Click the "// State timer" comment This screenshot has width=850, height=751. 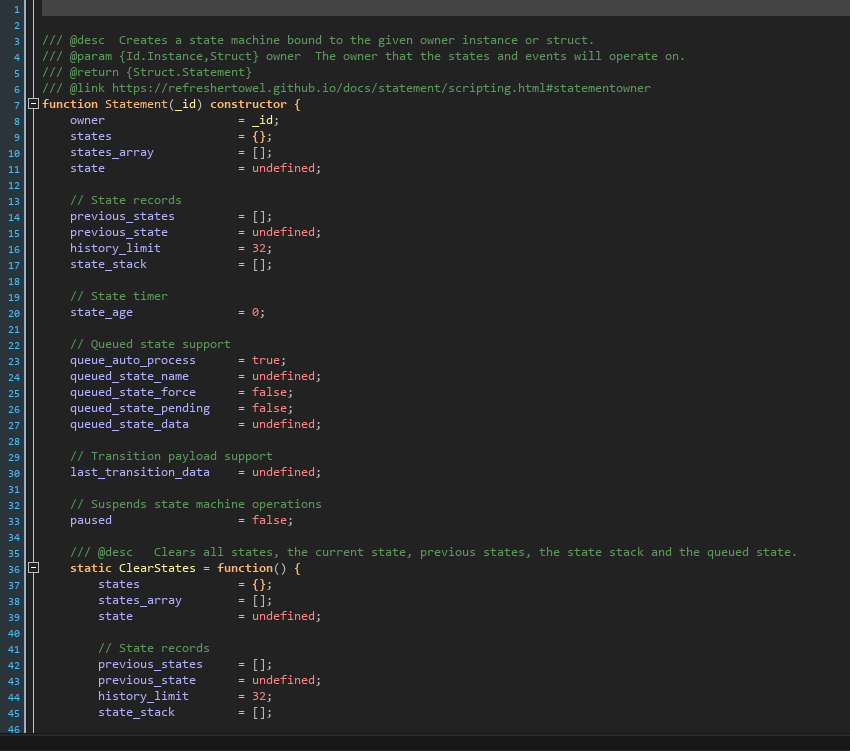coord(119,296)
